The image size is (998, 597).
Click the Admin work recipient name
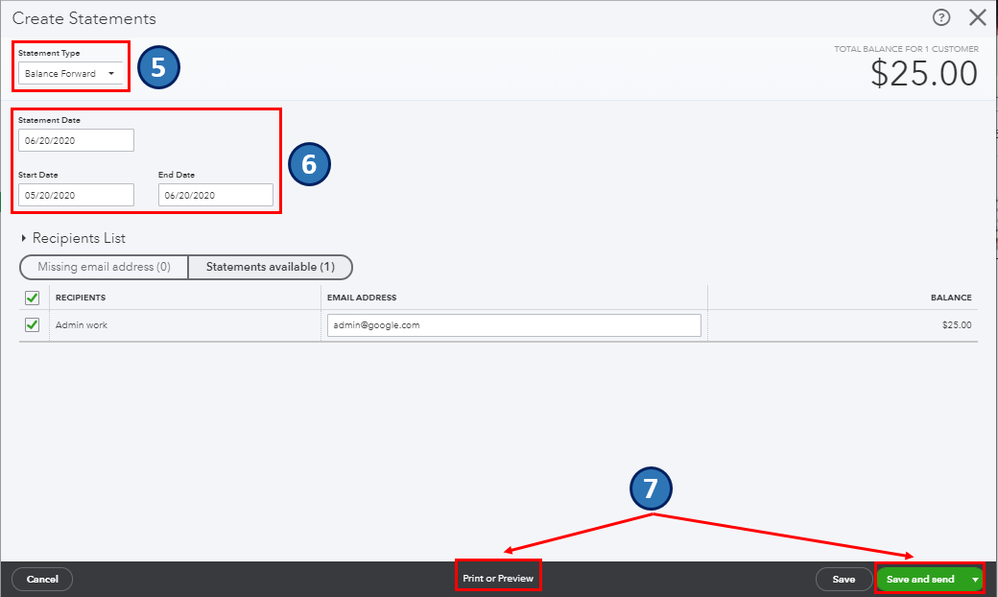click(x=81, y=325)
